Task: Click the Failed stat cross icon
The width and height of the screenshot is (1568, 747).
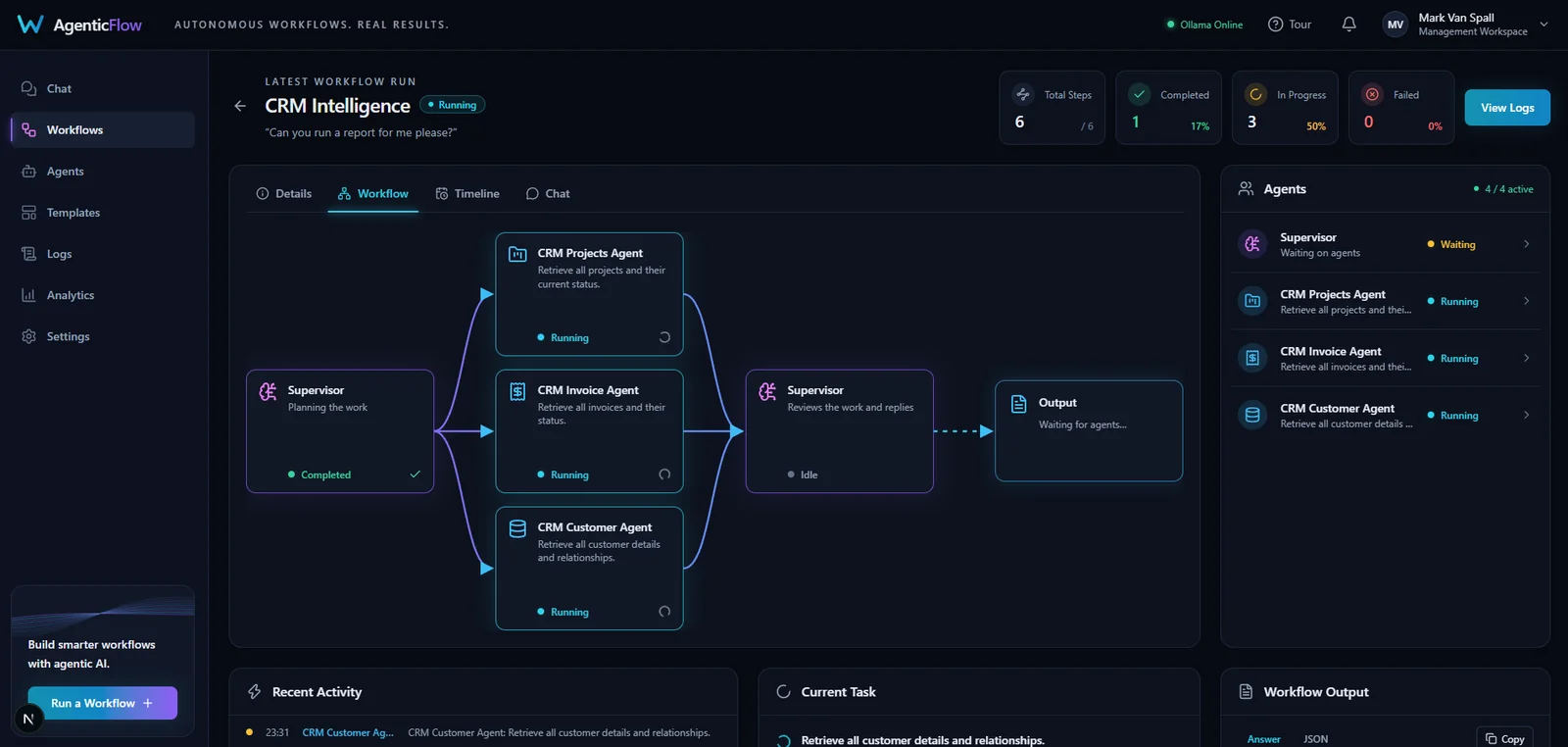Action: [x=1372, y=94]
